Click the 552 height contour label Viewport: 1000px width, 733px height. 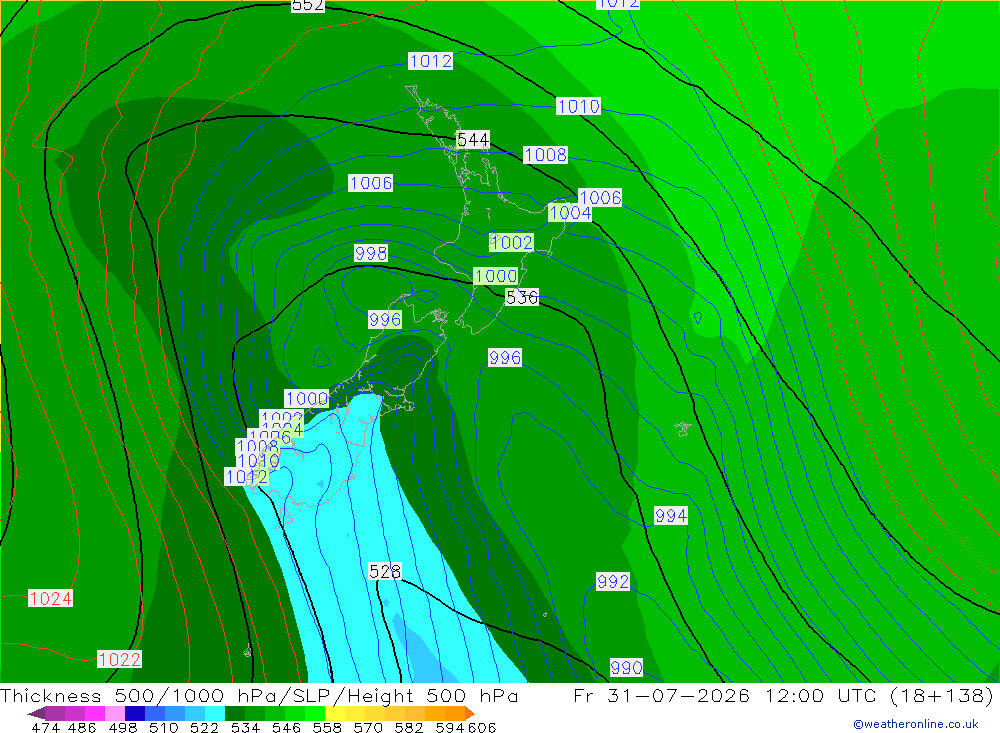(308, 6)
